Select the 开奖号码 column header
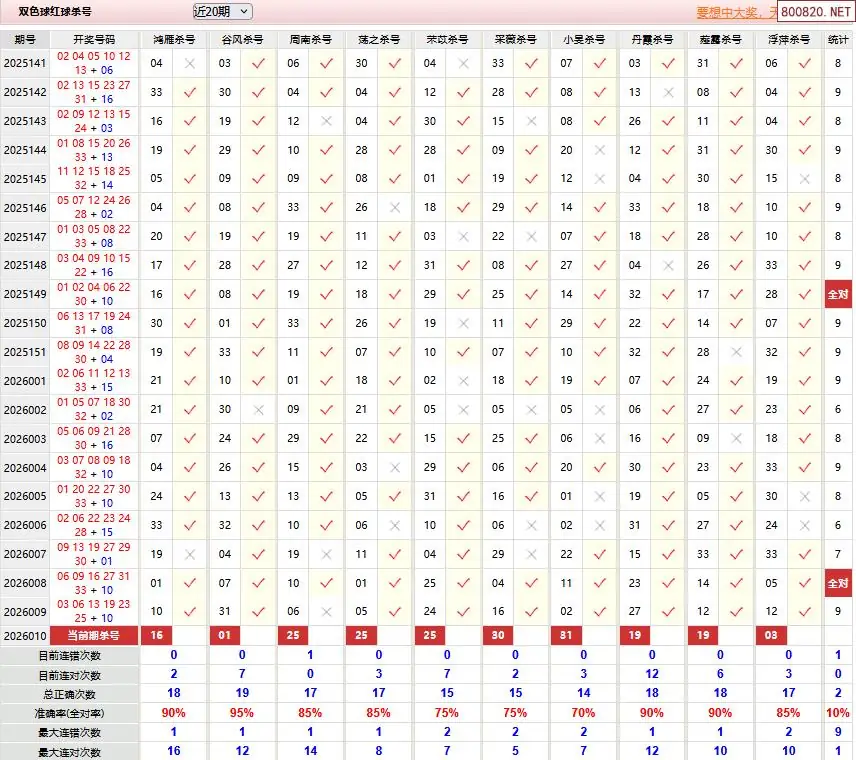This screenshot has width=856, height=760. tap(94, 40)
